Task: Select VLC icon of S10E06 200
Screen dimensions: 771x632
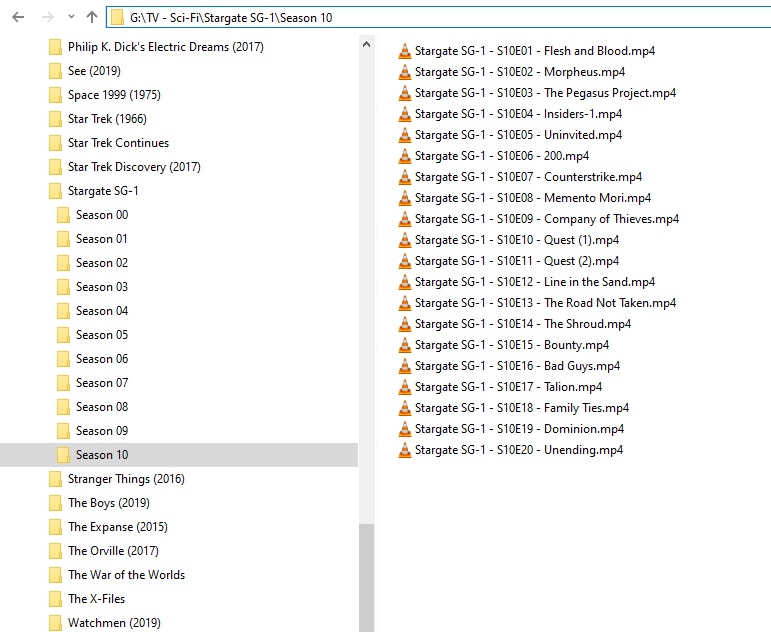Action: click(x=405, y=156)
